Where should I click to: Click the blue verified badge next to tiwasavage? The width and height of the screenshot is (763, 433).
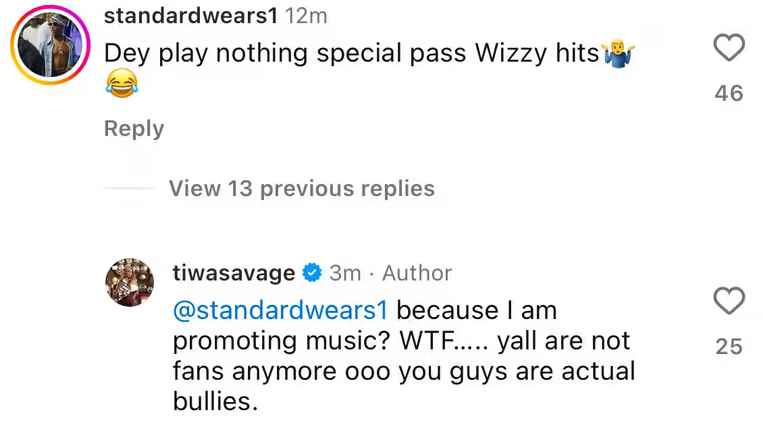coord(312,272)
